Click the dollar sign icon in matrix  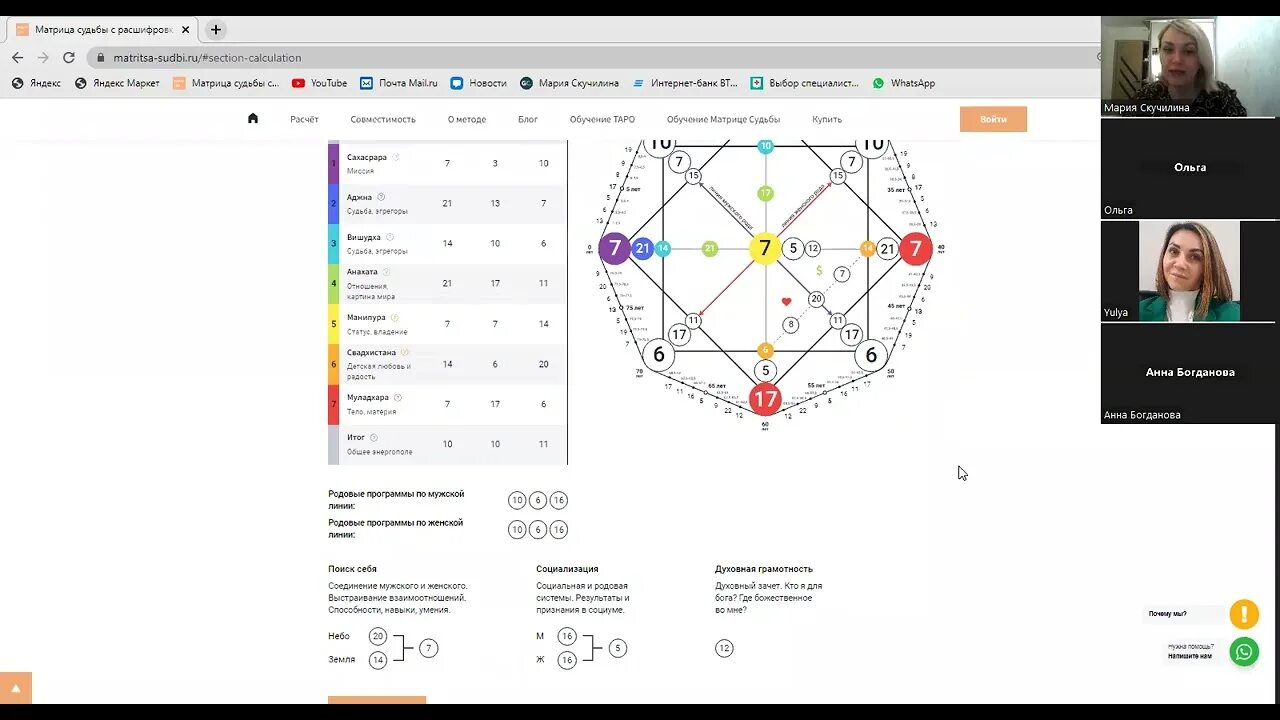point(819,270)
